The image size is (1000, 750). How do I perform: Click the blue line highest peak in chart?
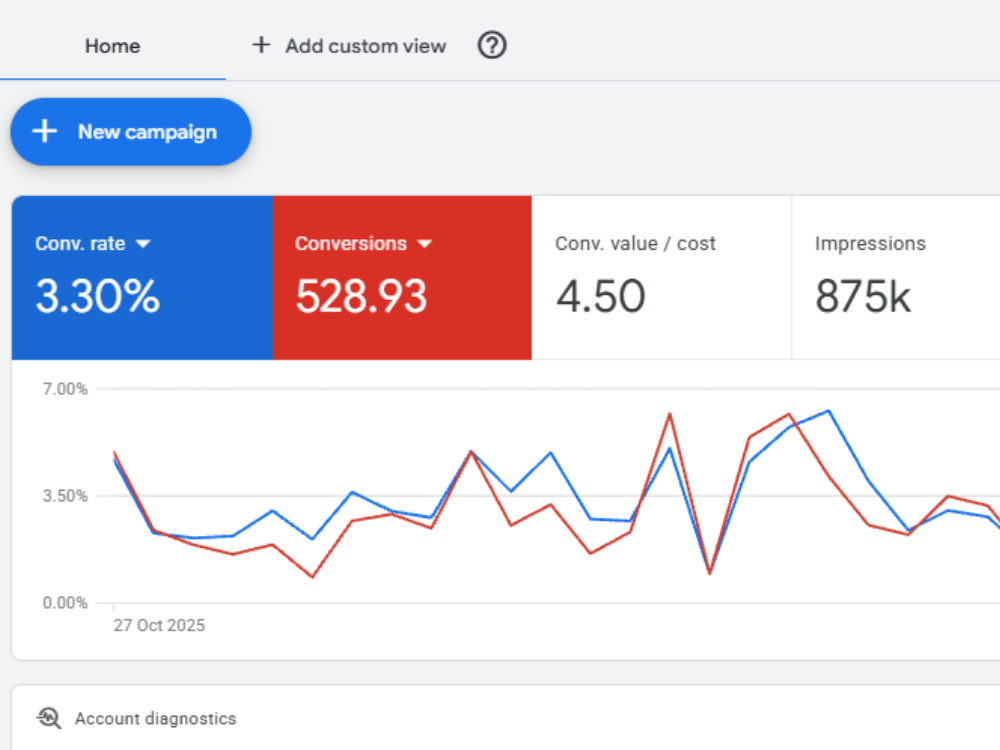click(828, 411)
